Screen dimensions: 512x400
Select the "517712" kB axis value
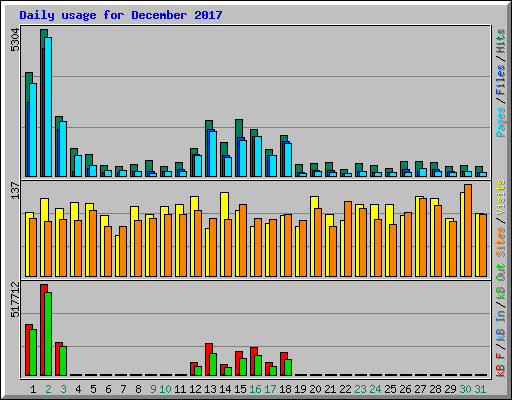[x=15, y=299]
